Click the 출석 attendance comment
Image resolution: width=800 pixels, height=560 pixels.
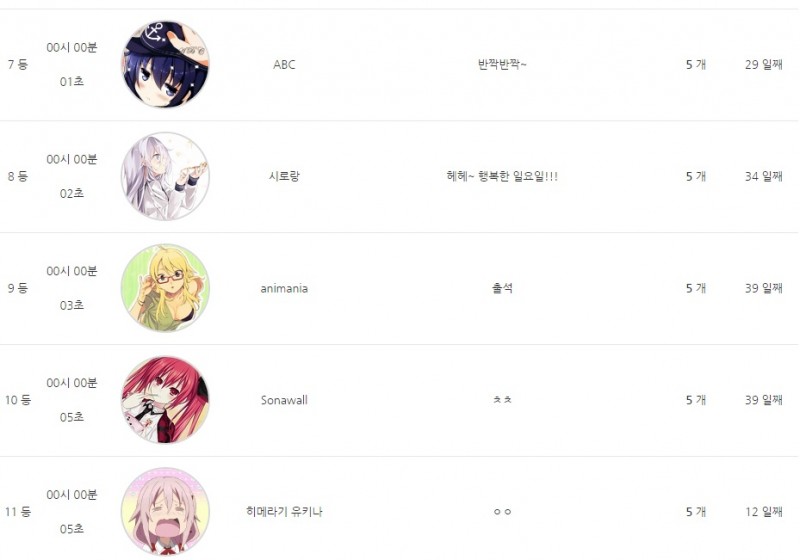pyautogui.click(x=502, y=288)
